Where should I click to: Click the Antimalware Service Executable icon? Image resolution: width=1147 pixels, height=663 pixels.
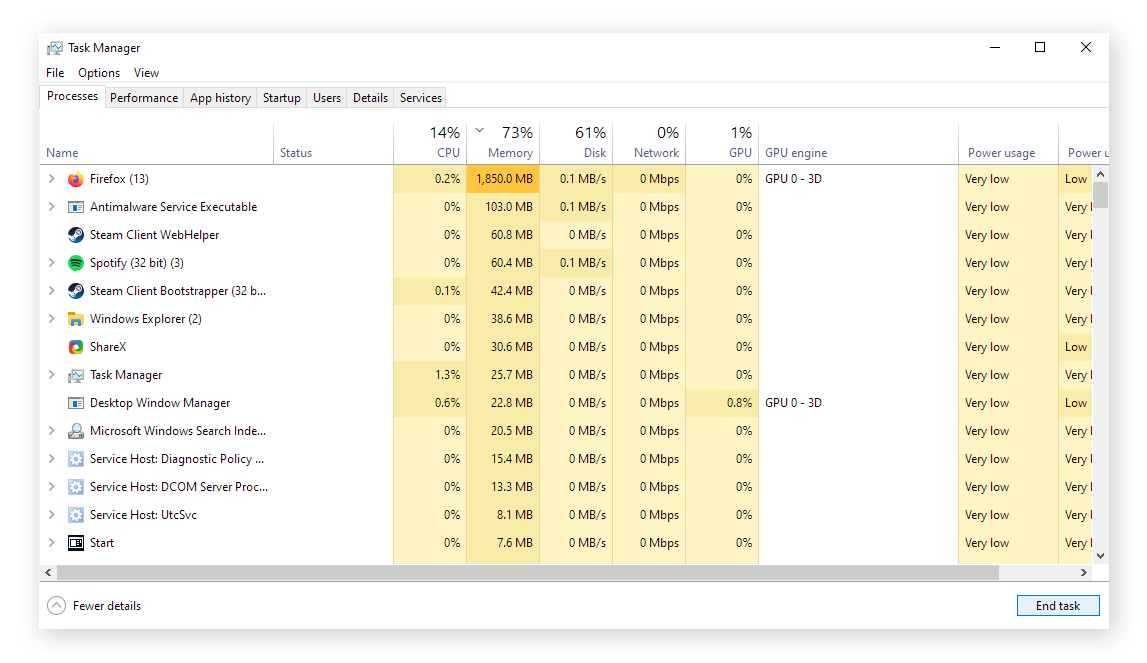pos(76,207)
